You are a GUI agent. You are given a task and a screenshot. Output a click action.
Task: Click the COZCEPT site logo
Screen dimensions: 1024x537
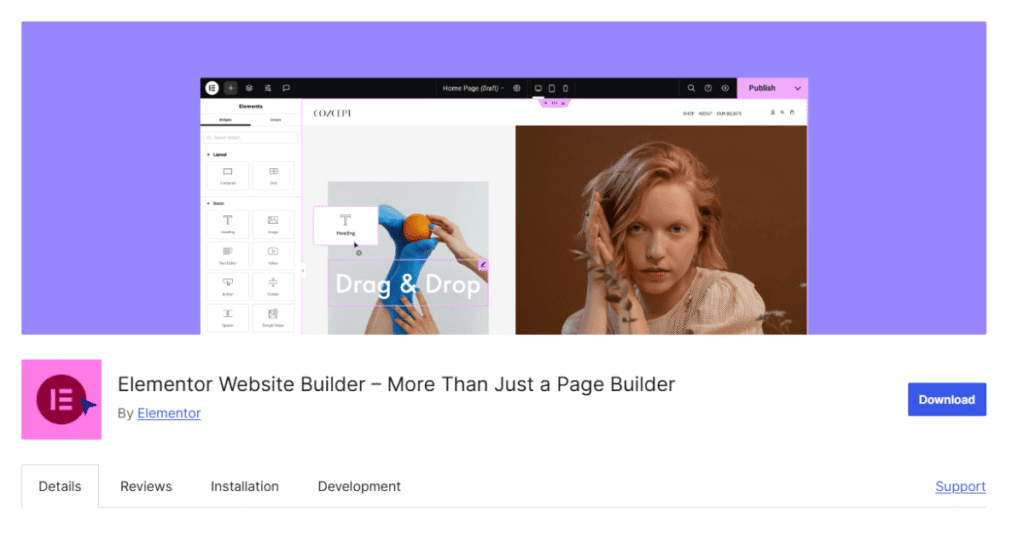click(x=332, y=113)
